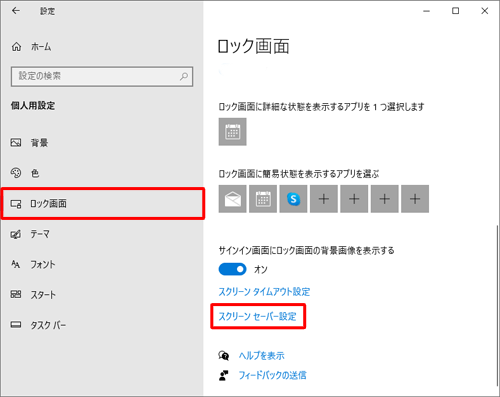500x397 pixels.
Task: Toggle the sign-in screen background image switch
Action: (232, 269)
